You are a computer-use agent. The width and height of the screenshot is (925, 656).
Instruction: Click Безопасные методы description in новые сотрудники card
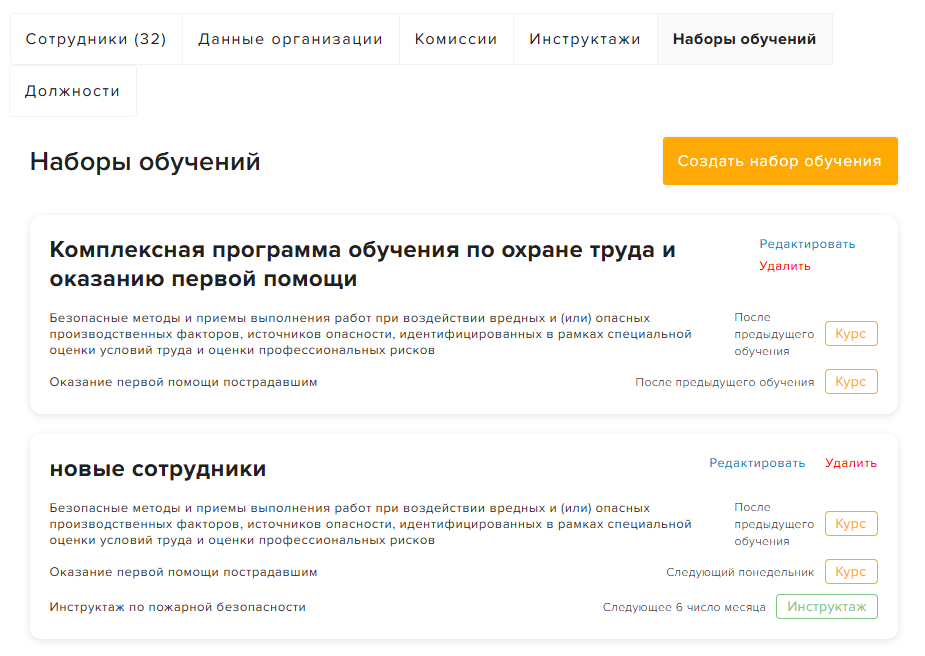(x=370, y=524)
